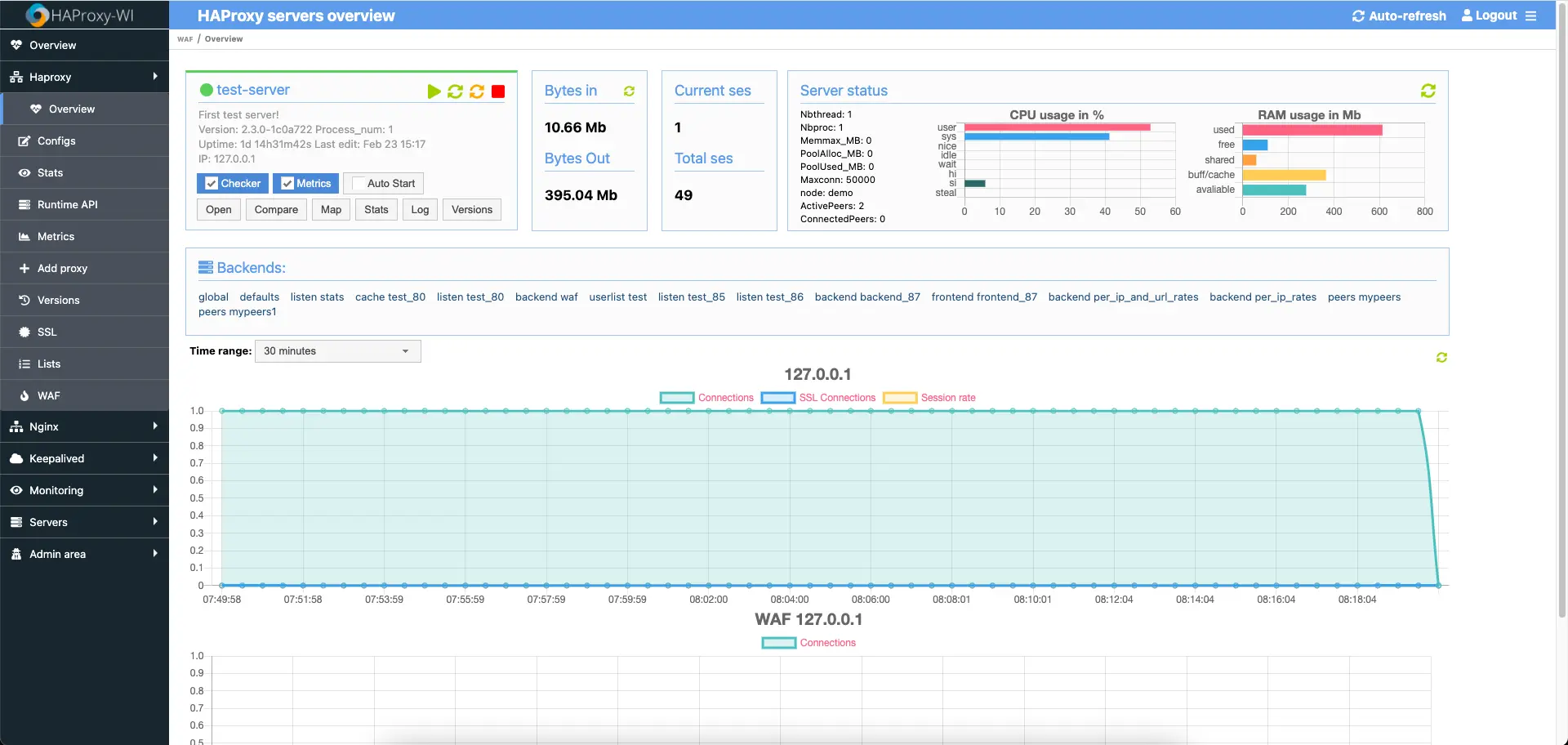Image resolution: width=1568 pixels, height=745 pixels.
Task: Click the Connections legend color swatch
Action: [x=677, y=398]
